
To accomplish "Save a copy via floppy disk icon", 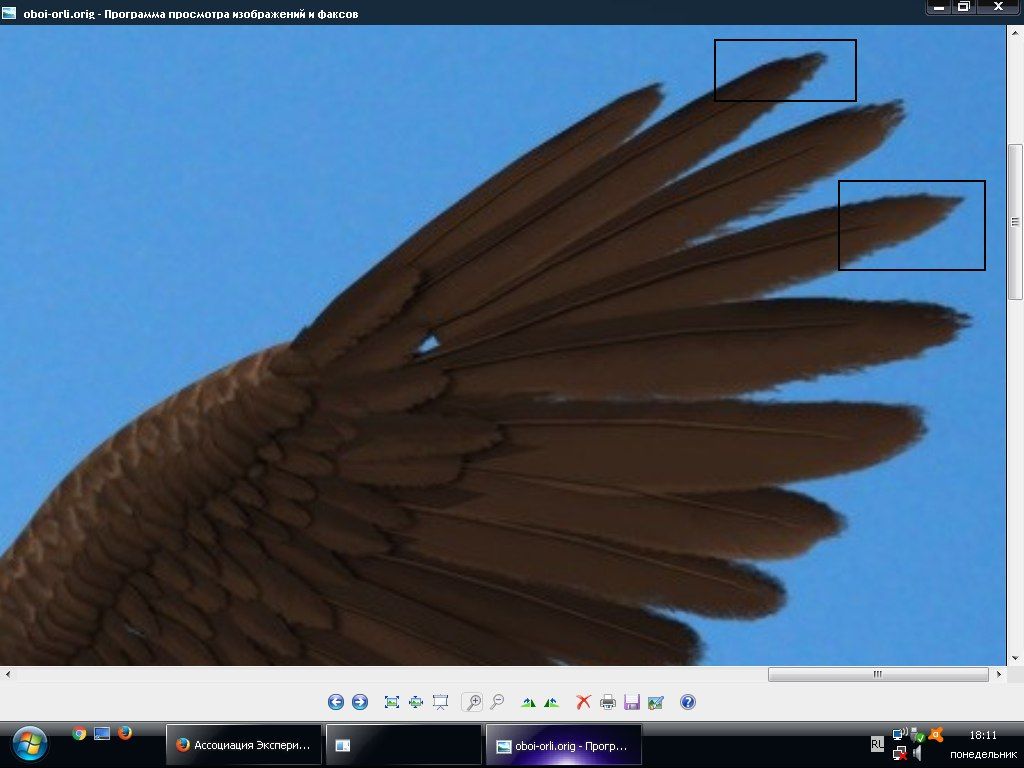I will coord(632,702).
